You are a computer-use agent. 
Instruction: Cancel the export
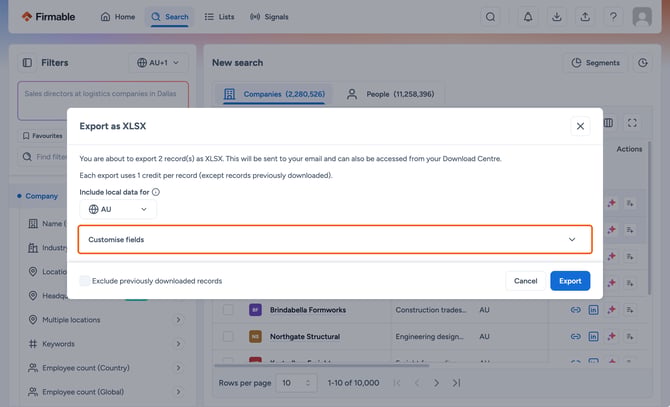coord(526,281)
